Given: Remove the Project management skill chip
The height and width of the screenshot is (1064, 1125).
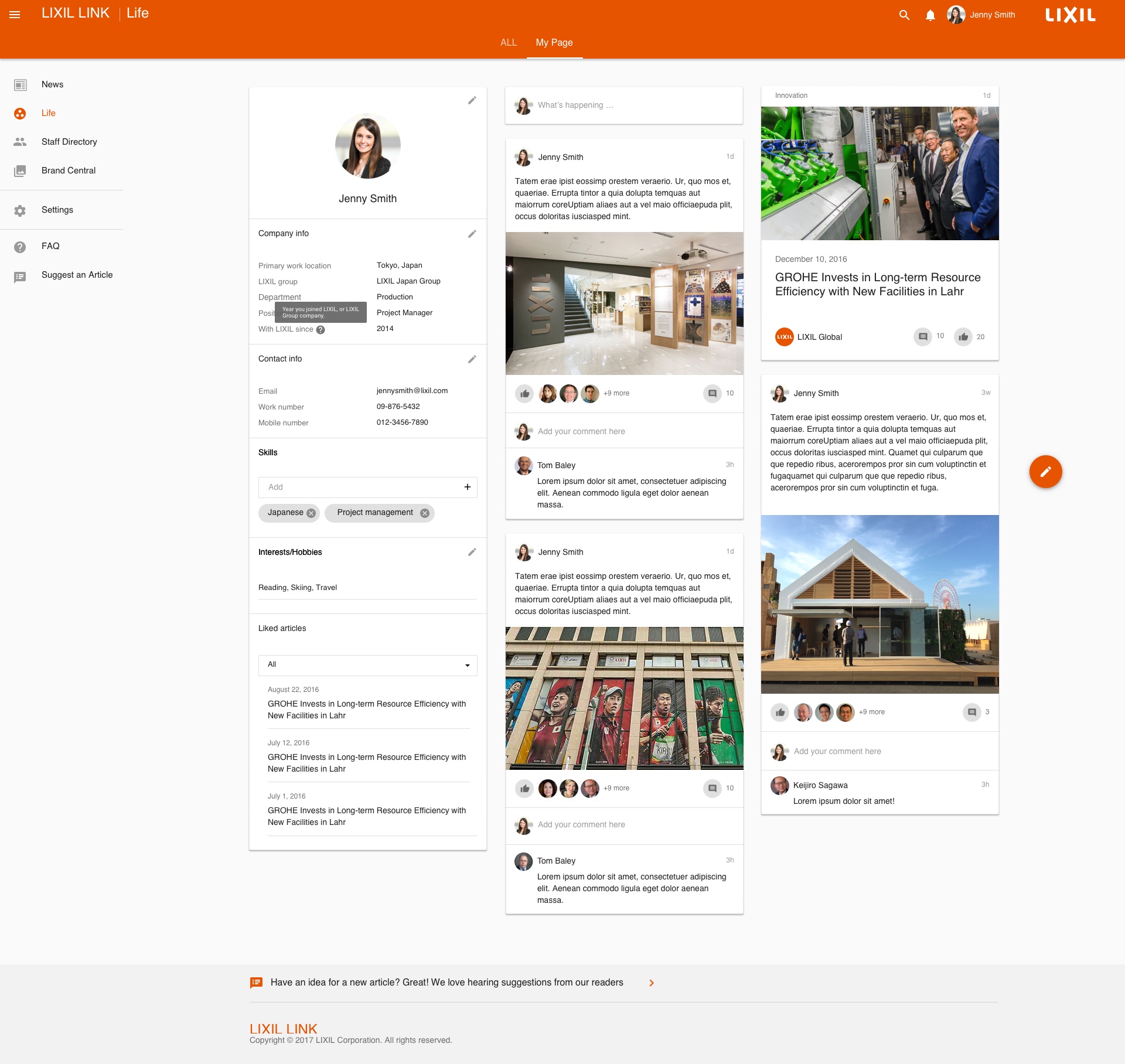Looking at the screenshot, I should pos(425,513).
